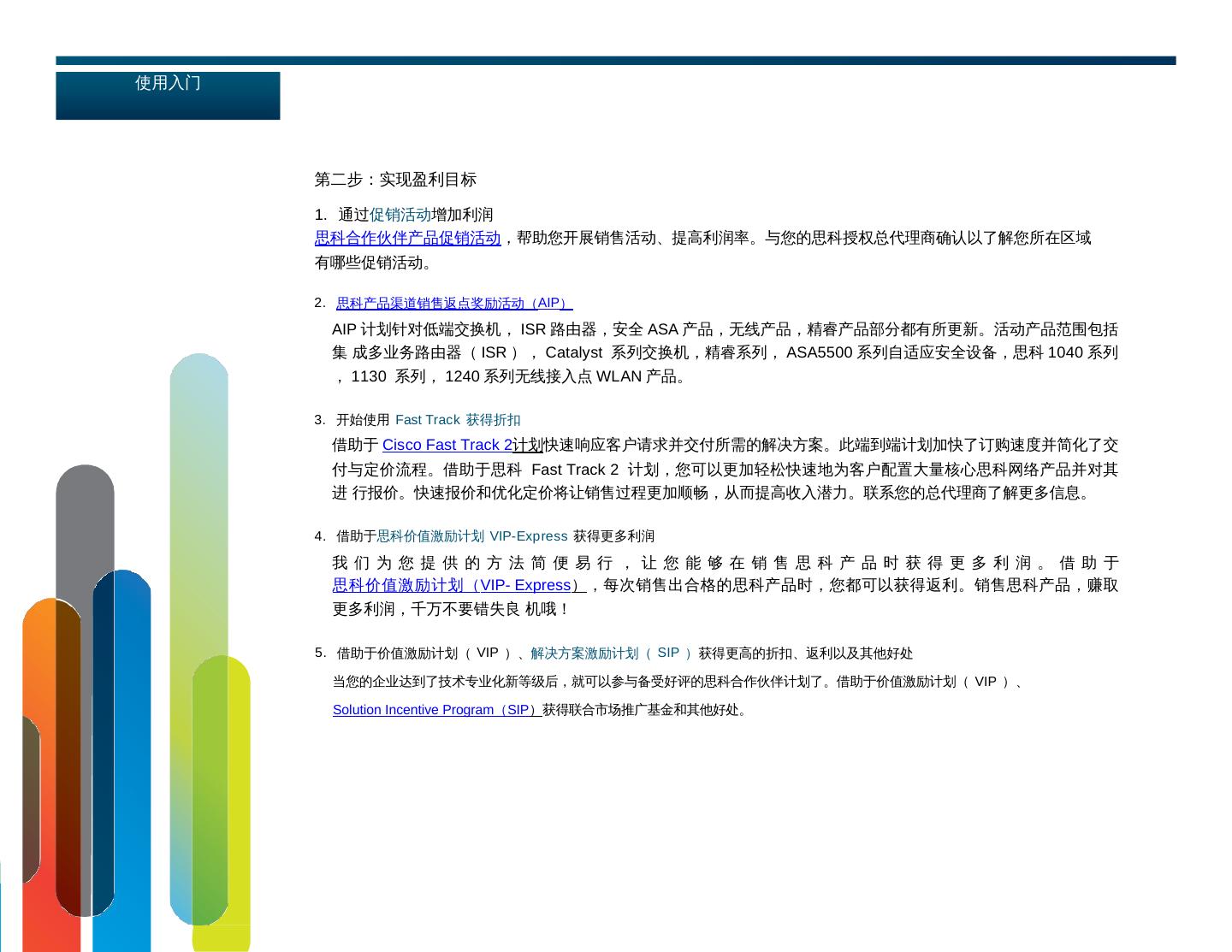Click the line starting AIP 计划针对低端交换机
The width and height of the screenshot is (1232, 952).
pyautogui.click(x=725, y=329)
